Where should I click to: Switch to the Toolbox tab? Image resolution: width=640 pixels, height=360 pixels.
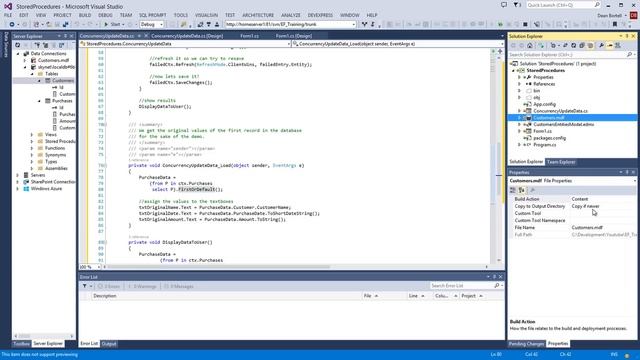(x=21, y=344)
